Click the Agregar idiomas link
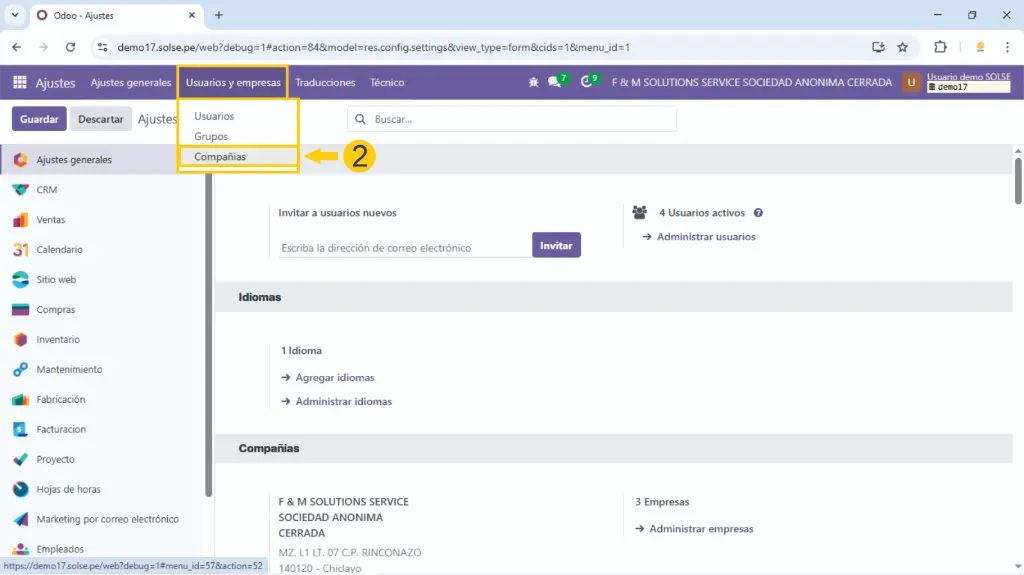The width and height of the screenshot is (1024, 575). 335,378
